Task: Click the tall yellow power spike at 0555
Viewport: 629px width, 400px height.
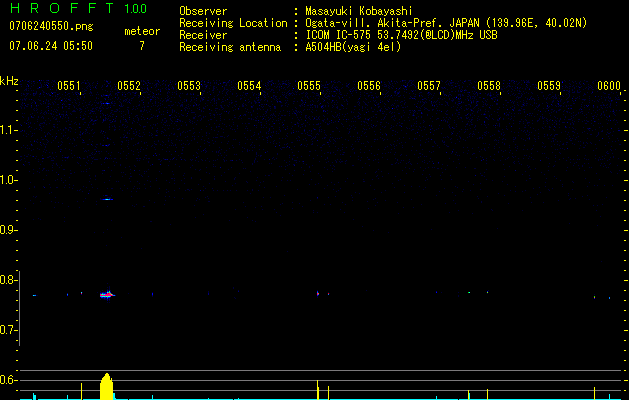Action: (x=318, y=390)
